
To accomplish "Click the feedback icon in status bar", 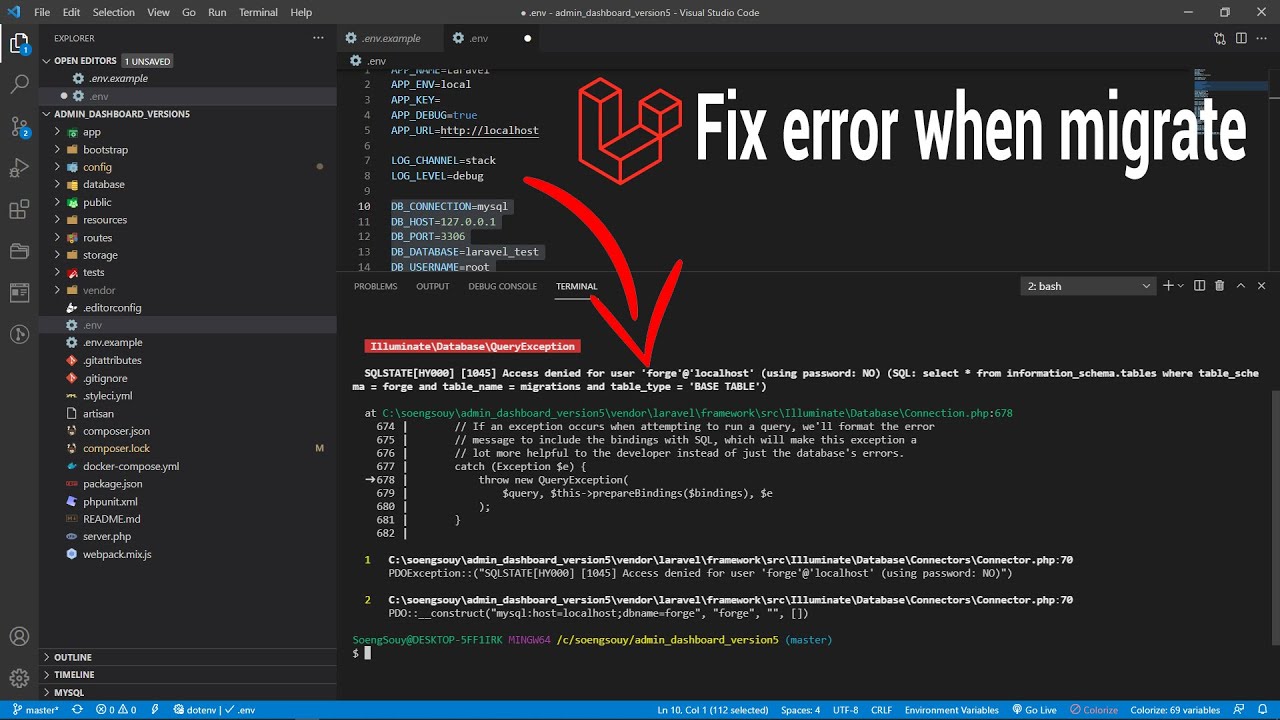I will click(x=1237, y=710).
